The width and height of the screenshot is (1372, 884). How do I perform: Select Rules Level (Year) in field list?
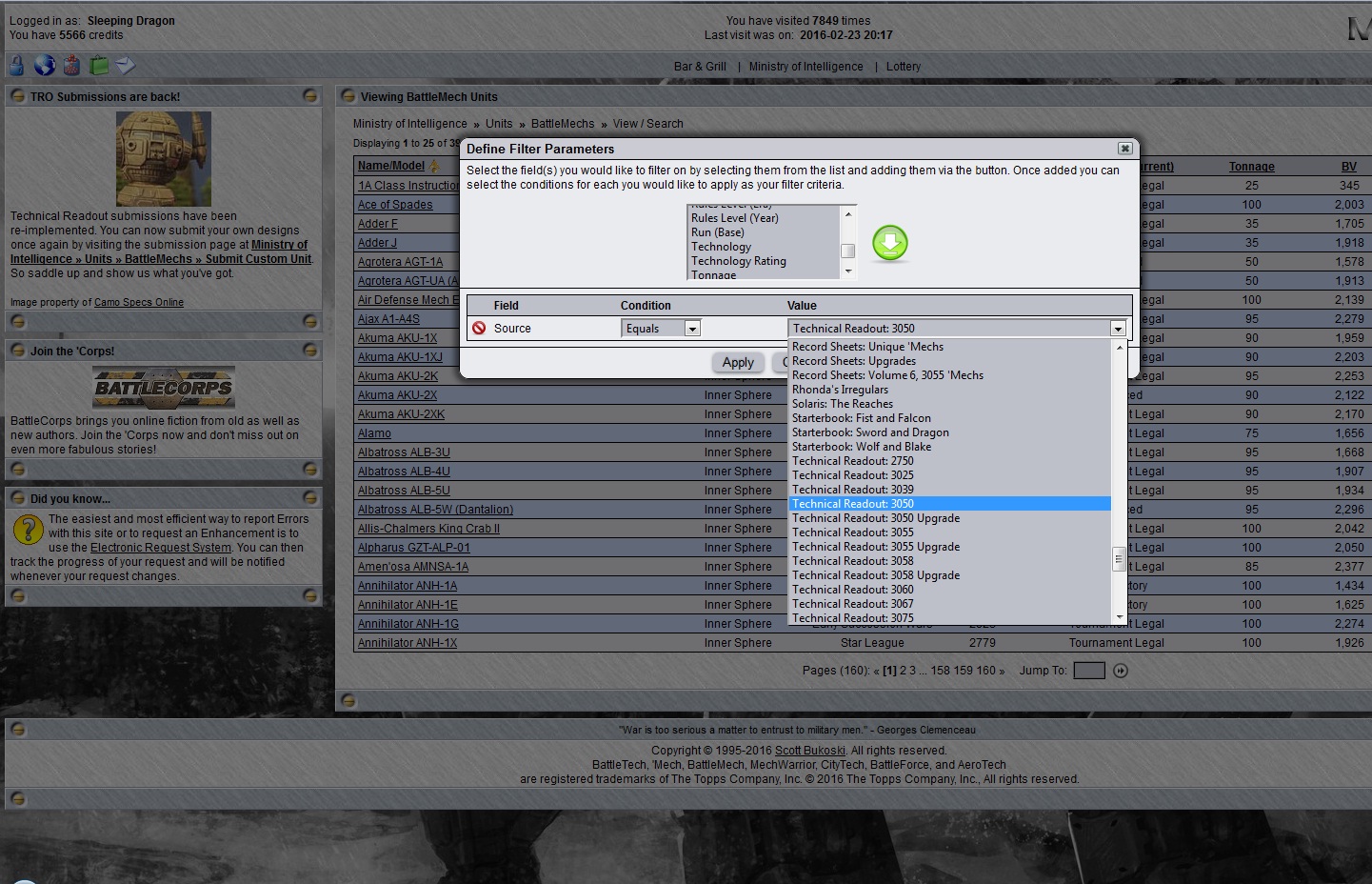(734, 218)
